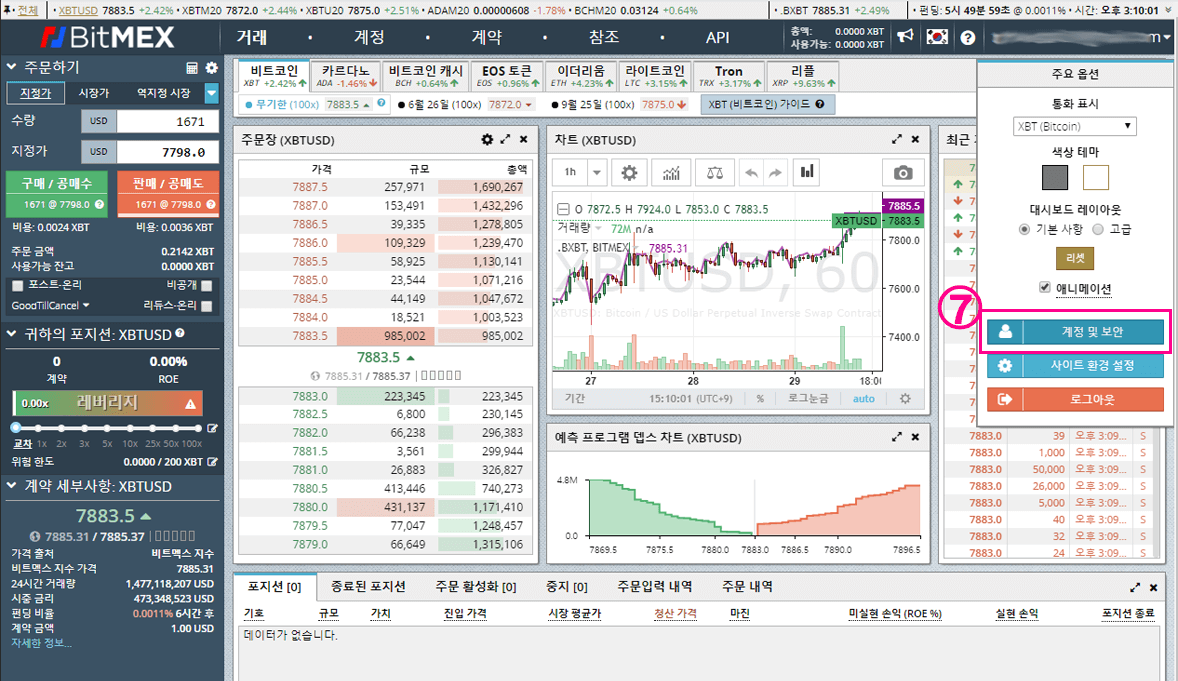This screenshot has width=1178, height=681.
Task: Enable the 포스트-온리 checkbox
Action: [18, 286]
